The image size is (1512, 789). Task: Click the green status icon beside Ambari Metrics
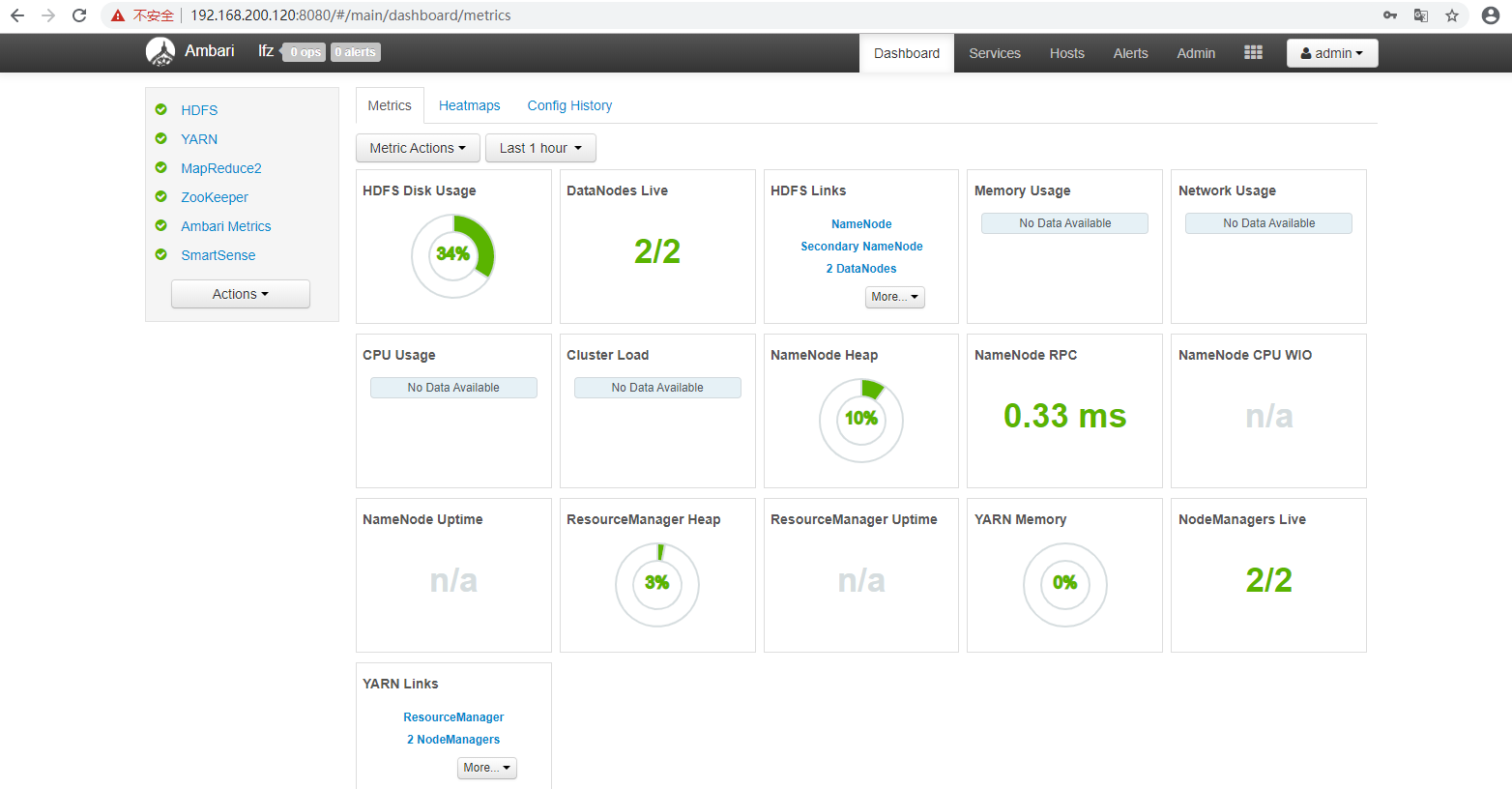coord(161,225)
